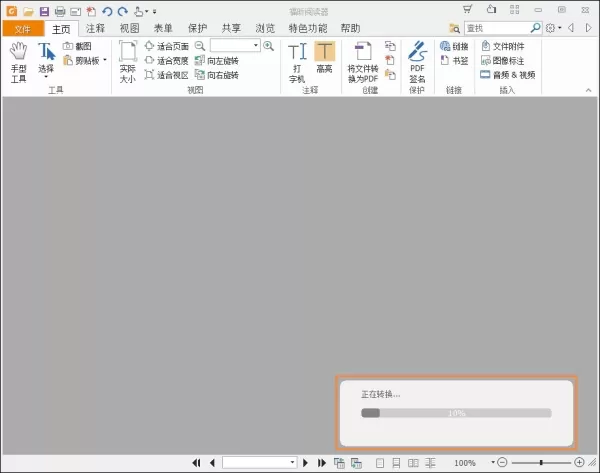Image resolution: width=600 pixels, height=473 pixels.
Task: Insert Image Annotation (图像标注)
Action: point(502,60)
